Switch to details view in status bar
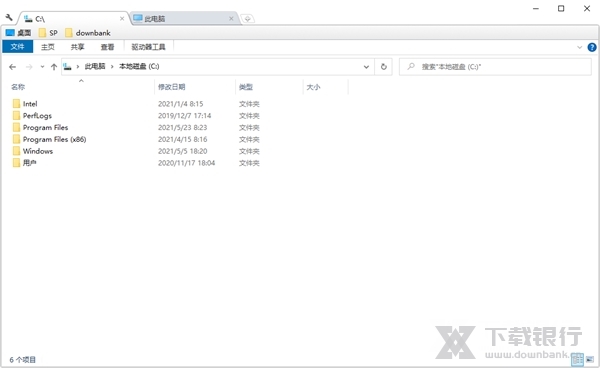The height and width of the screenshot is (368, 600). [577, 360]
